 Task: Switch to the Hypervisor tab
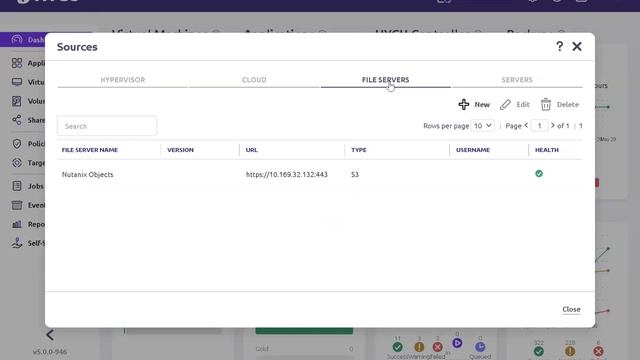click(x=123, y=80)
